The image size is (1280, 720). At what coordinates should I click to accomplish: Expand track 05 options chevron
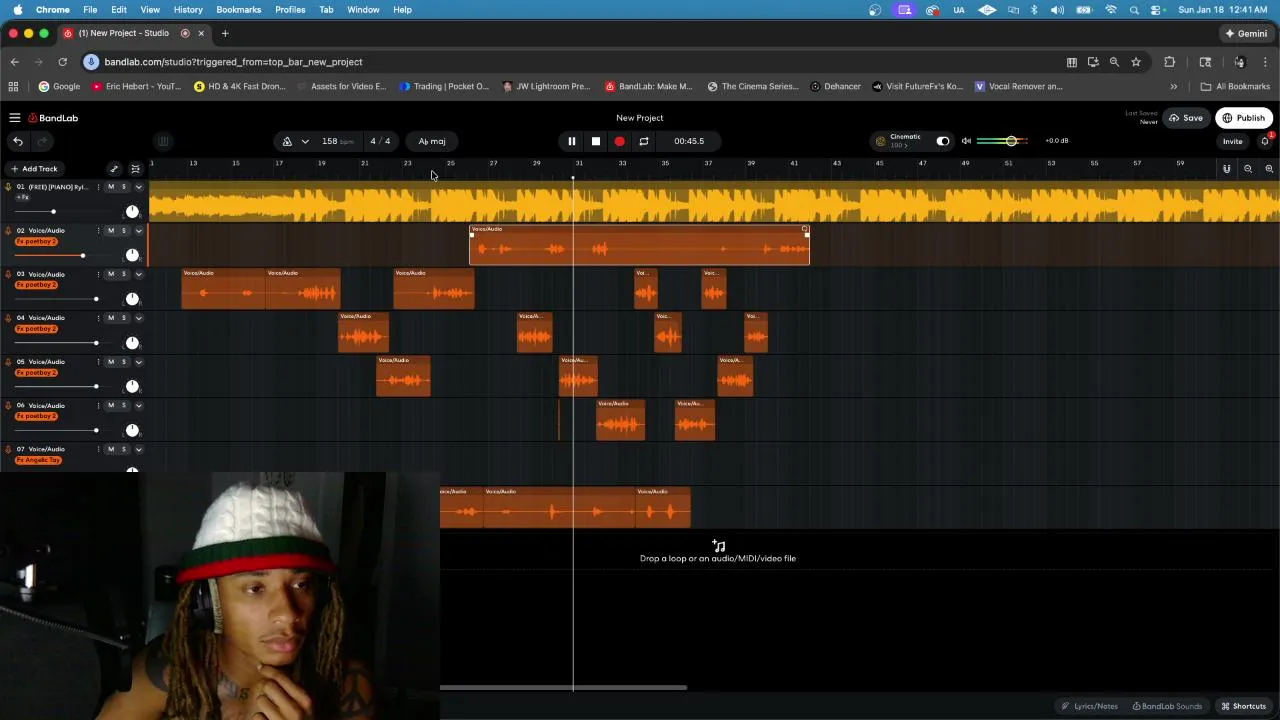pyautogui.click(x=138, y=361)
